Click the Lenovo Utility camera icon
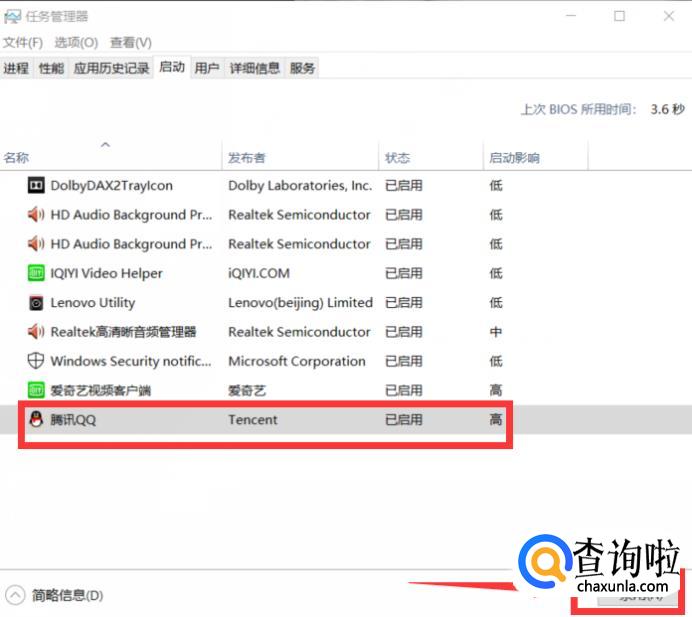692x617 pixels. click(36, 302)
